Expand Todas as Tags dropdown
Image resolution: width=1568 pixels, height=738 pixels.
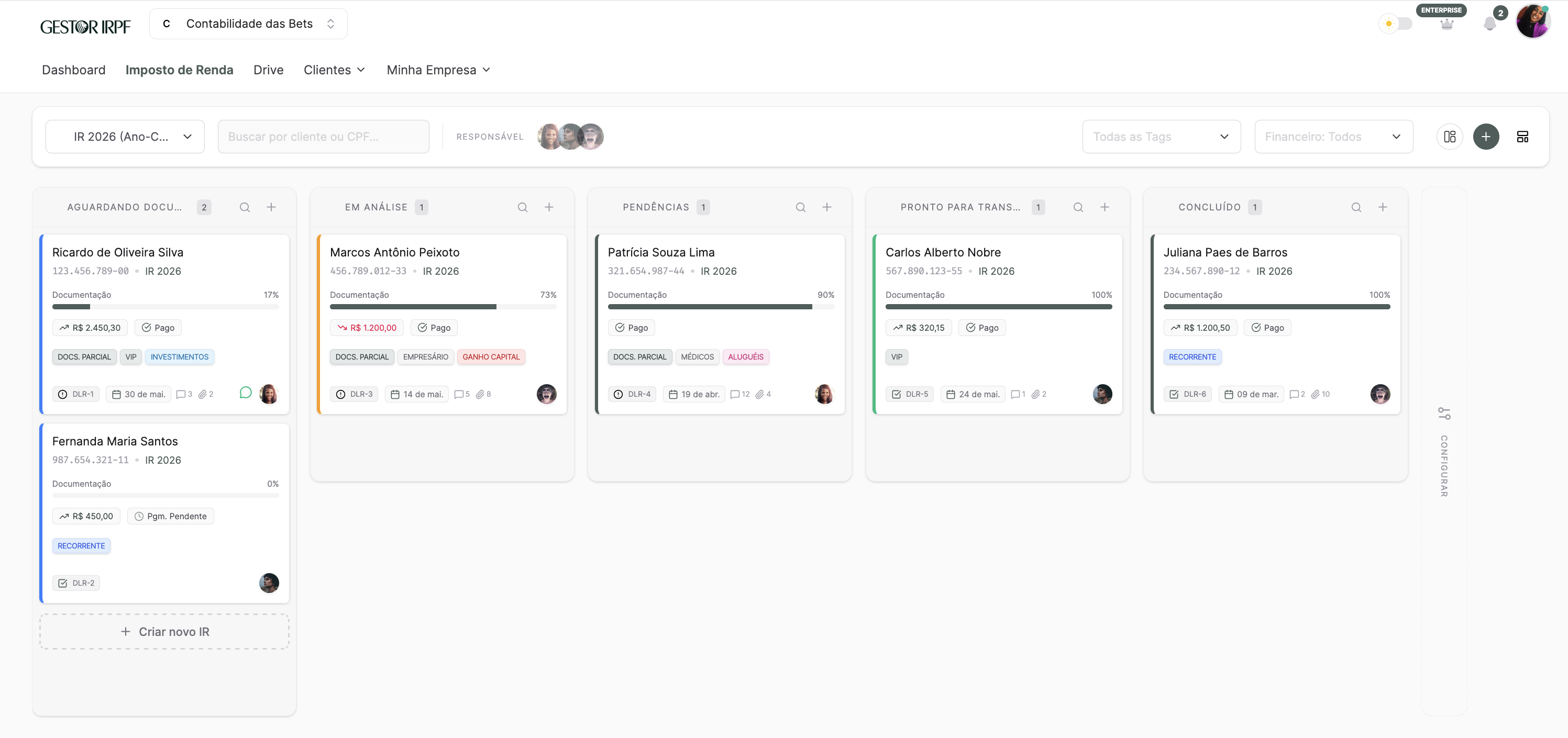point(1161,136)
